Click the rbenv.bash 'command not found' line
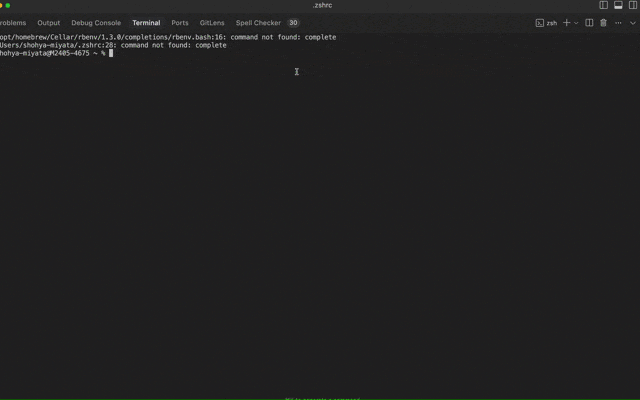 (168, 37)
